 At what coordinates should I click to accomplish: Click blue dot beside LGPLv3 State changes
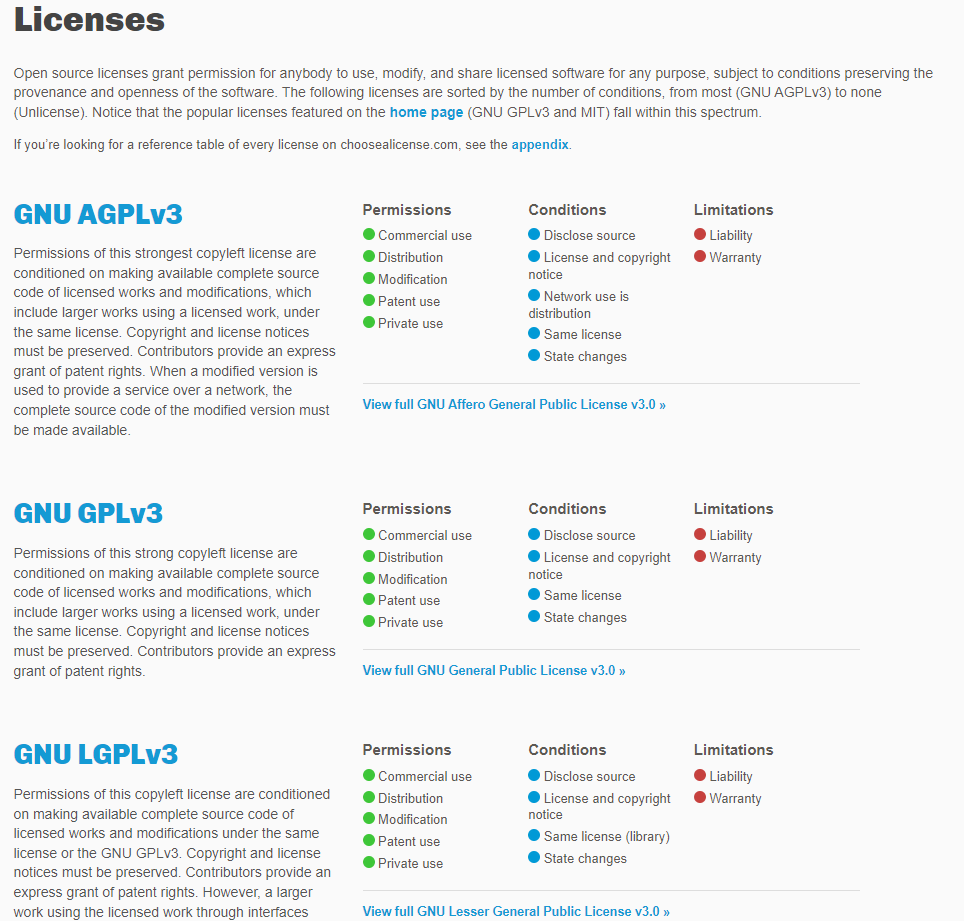pyautogui.click(x=534, y=857)
